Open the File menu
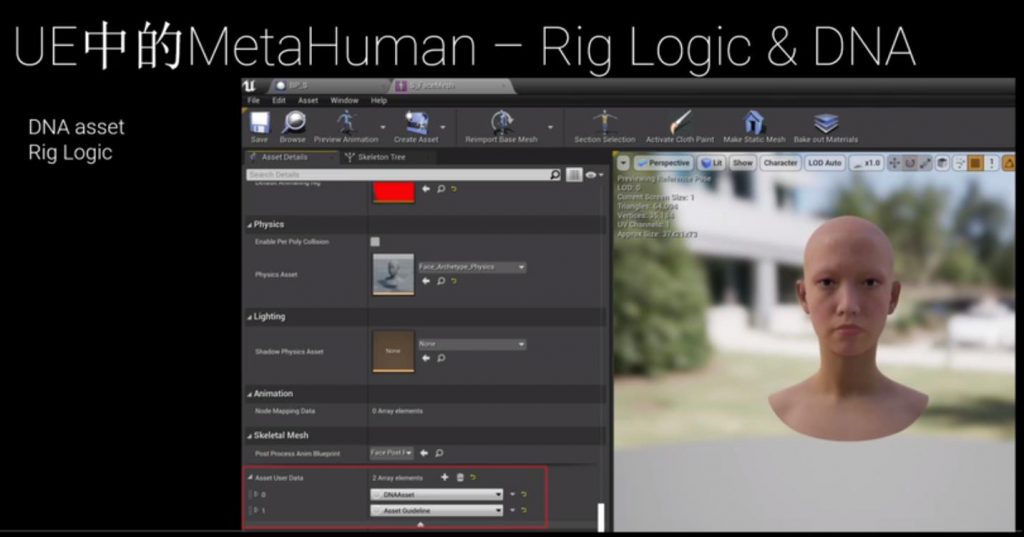The width and height of the screenshot is (1024, 537). click(253, 101)
